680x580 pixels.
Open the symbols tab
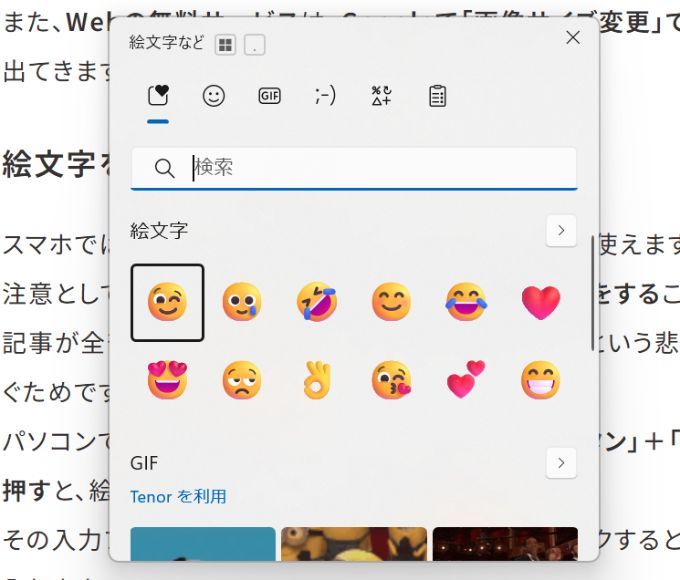(381, 96)
